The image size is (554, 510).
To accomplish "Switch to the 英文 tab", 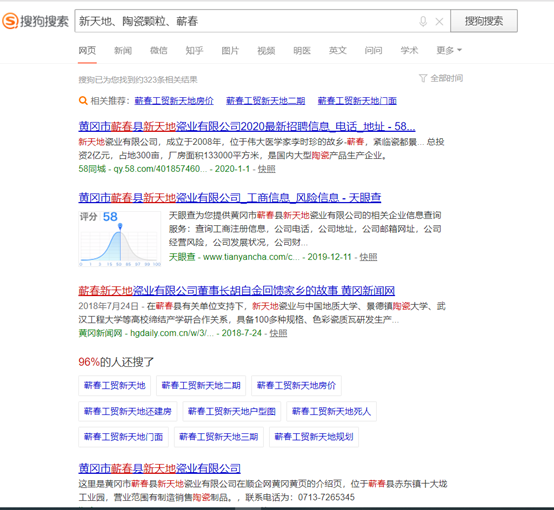I will pyautogui.click(x=338, y=51).
